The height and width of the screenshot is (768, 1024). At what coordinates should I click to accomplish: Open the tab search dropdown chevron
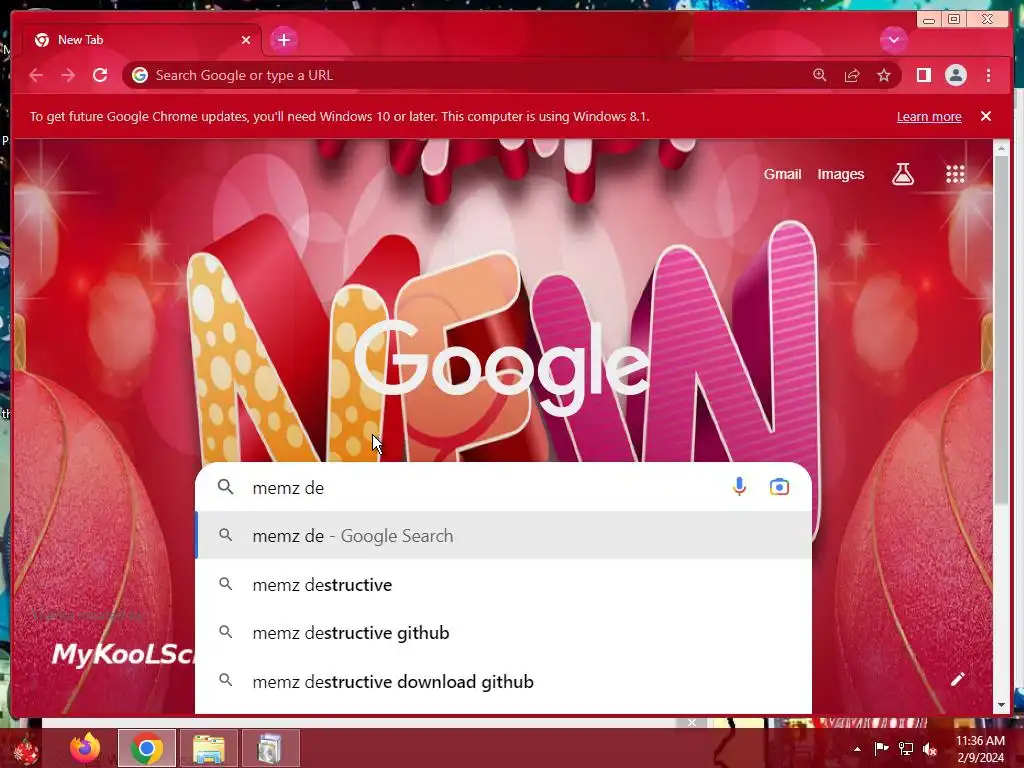tap(893, 40)
